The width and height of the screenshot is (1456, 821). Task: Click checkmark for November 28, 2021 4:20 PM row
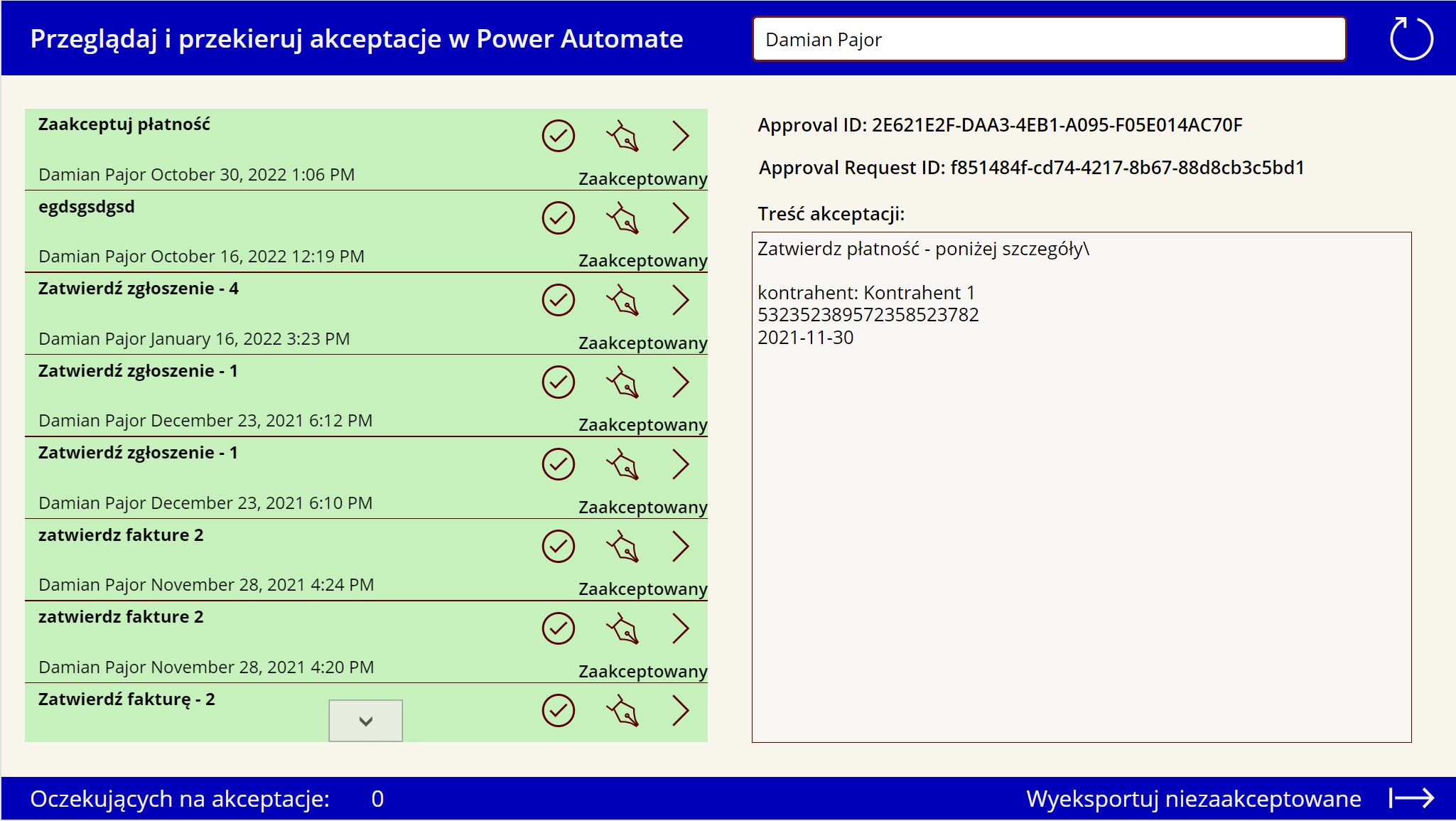coord(559,628)
